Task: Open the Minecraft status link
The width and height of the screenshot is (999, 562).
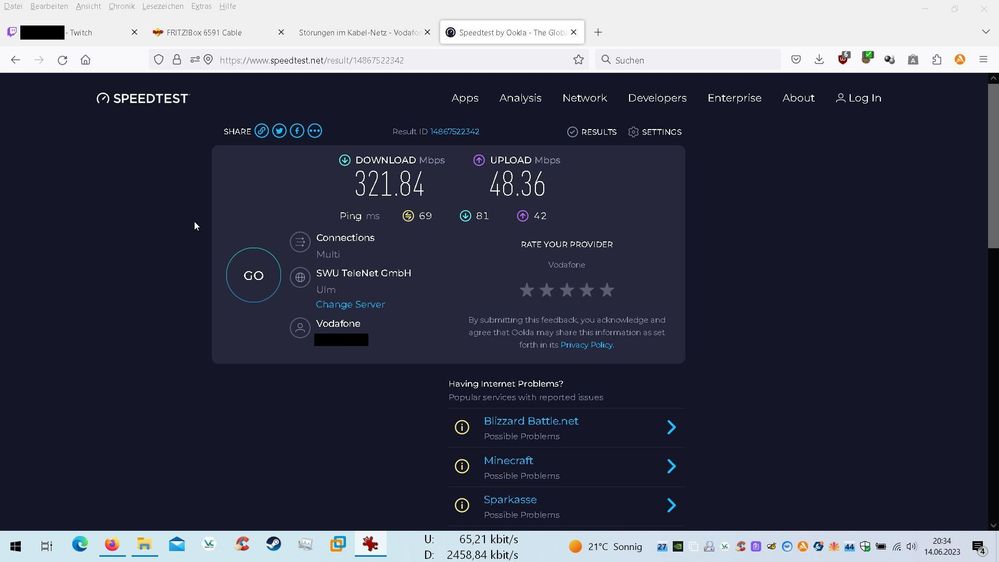Action: pos(508,460)
